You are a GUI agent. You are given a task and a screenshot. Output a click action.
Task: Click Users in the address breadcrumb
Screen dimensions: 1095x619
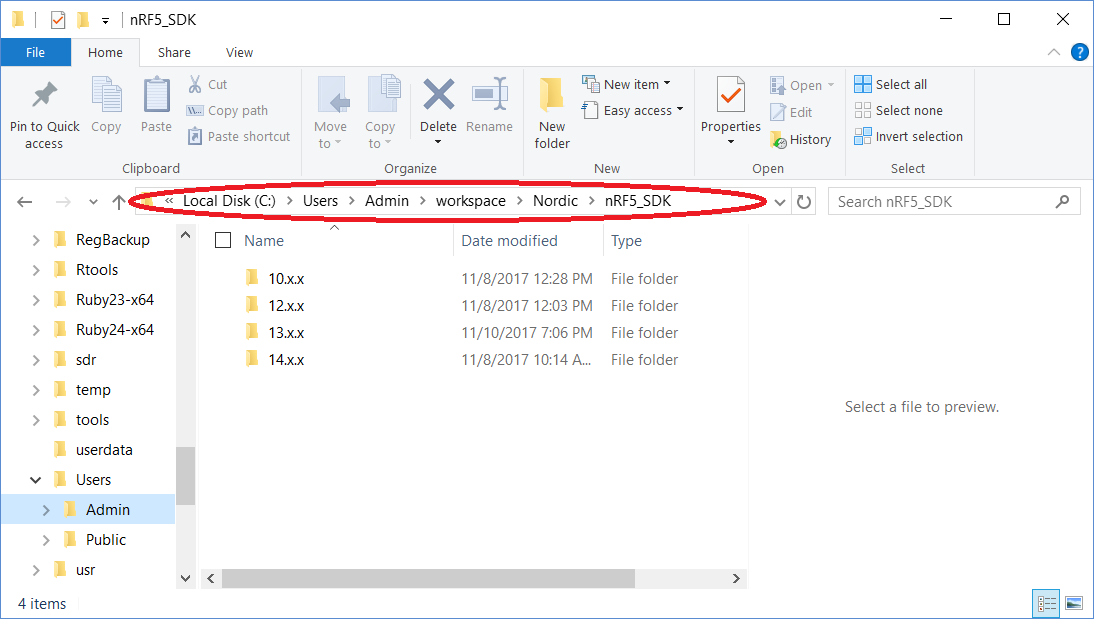(320, 201)
